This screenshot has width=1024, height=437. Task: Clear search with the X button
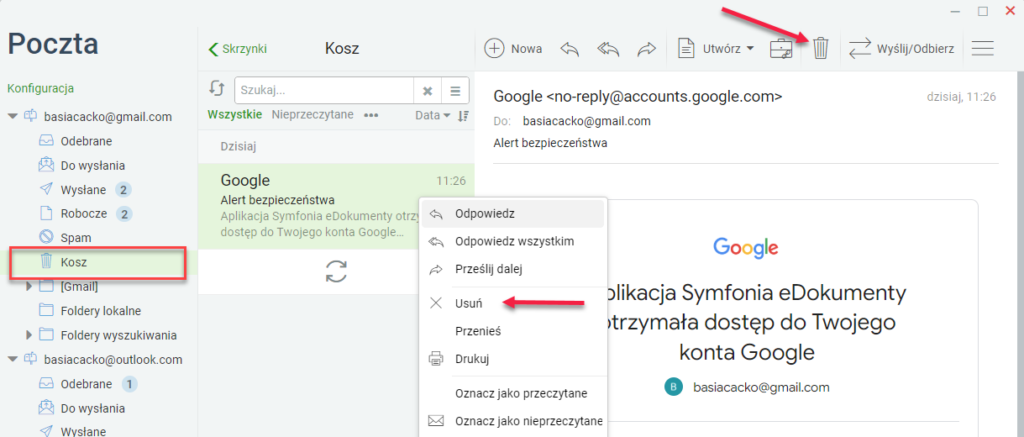point(428,90)
